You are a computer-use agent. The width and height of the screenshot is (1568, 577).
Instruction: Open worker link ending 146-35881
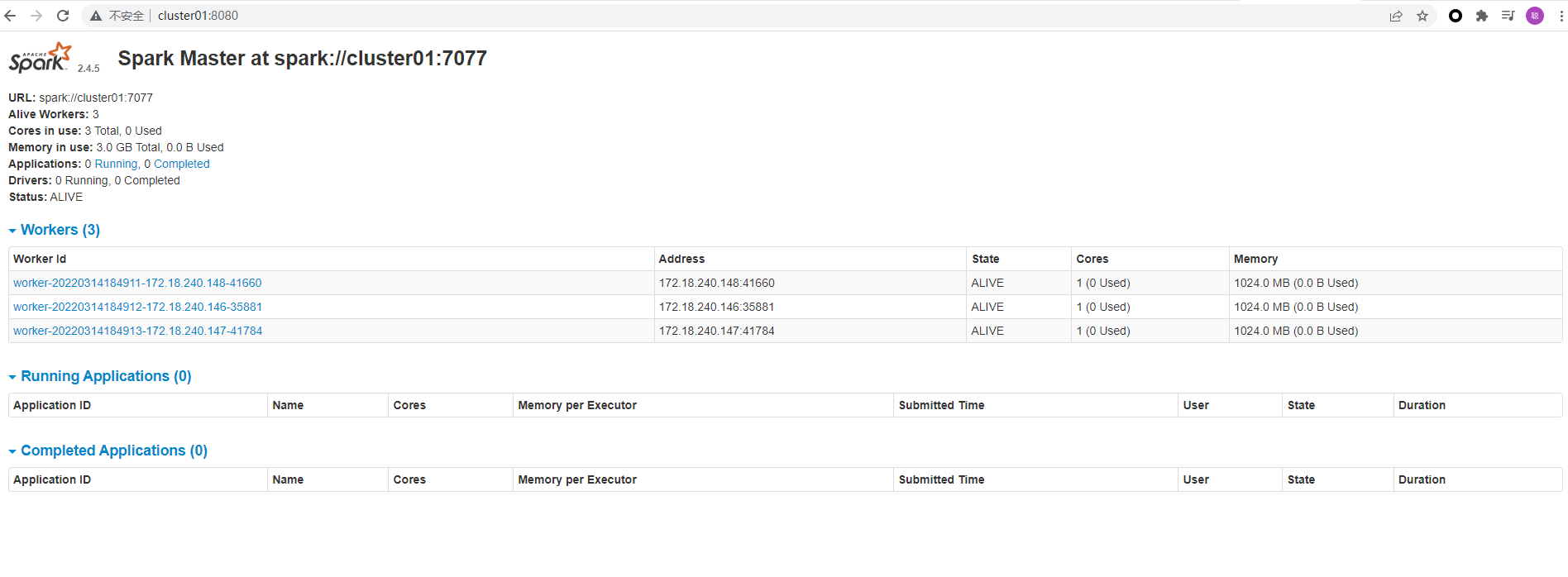click(x=137, y=307)
